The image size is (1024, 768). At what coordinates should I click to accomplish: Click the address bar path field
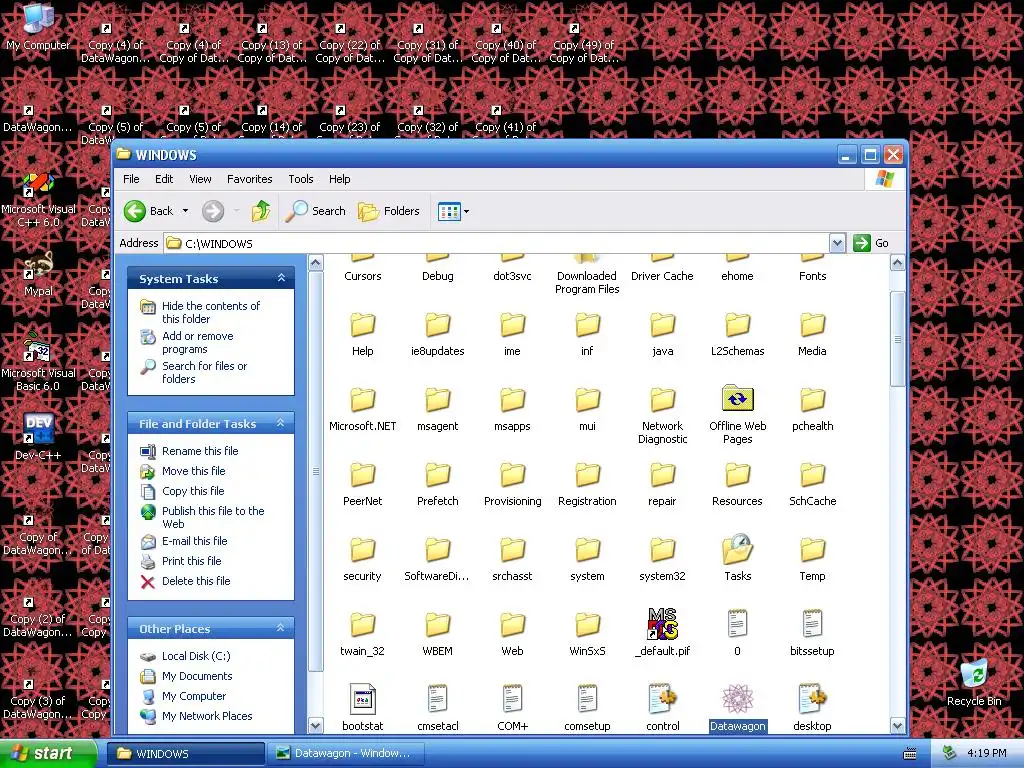496,244
